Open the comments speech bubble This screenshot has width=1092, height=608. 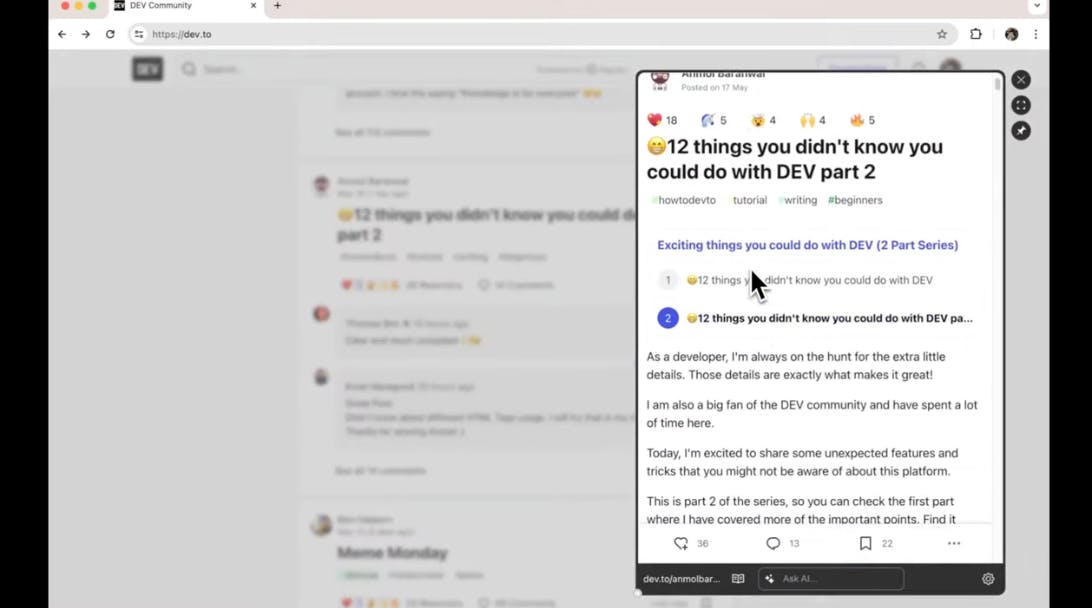coord(773,543)
